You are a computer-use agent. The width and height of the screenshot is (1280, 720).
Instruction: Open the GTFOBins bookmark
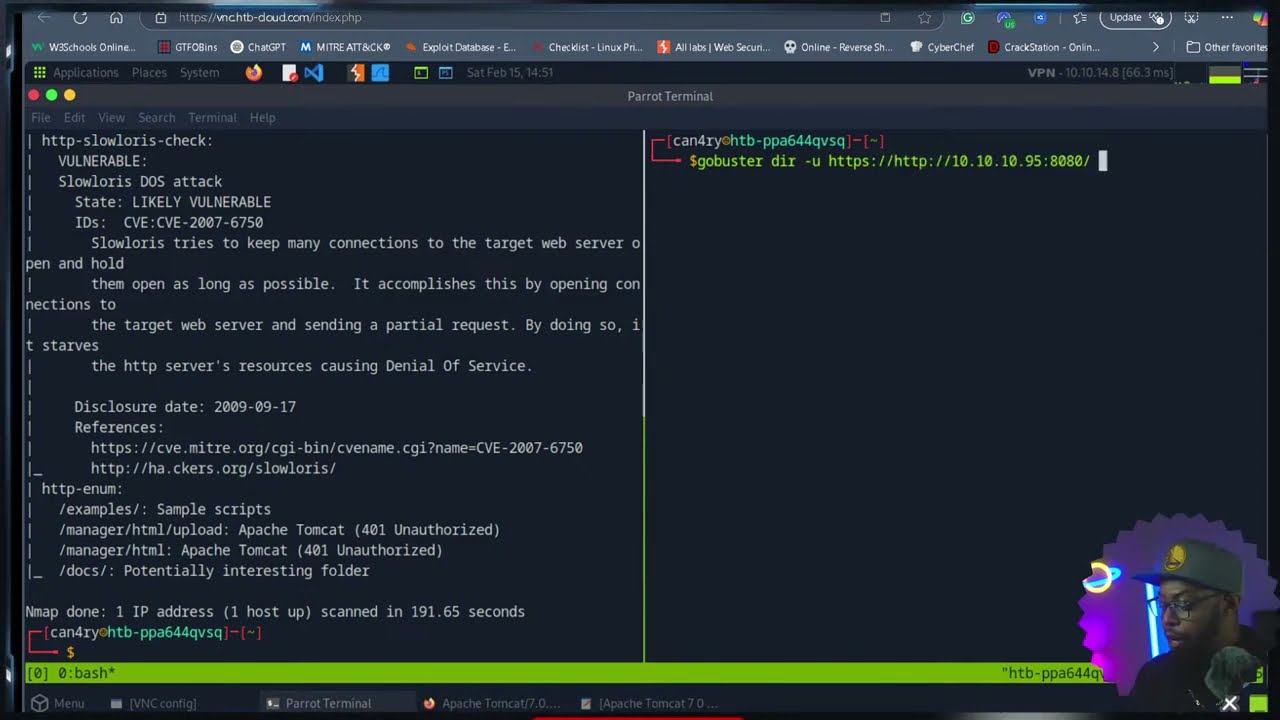pyautogui.click(x=188, y=47)
